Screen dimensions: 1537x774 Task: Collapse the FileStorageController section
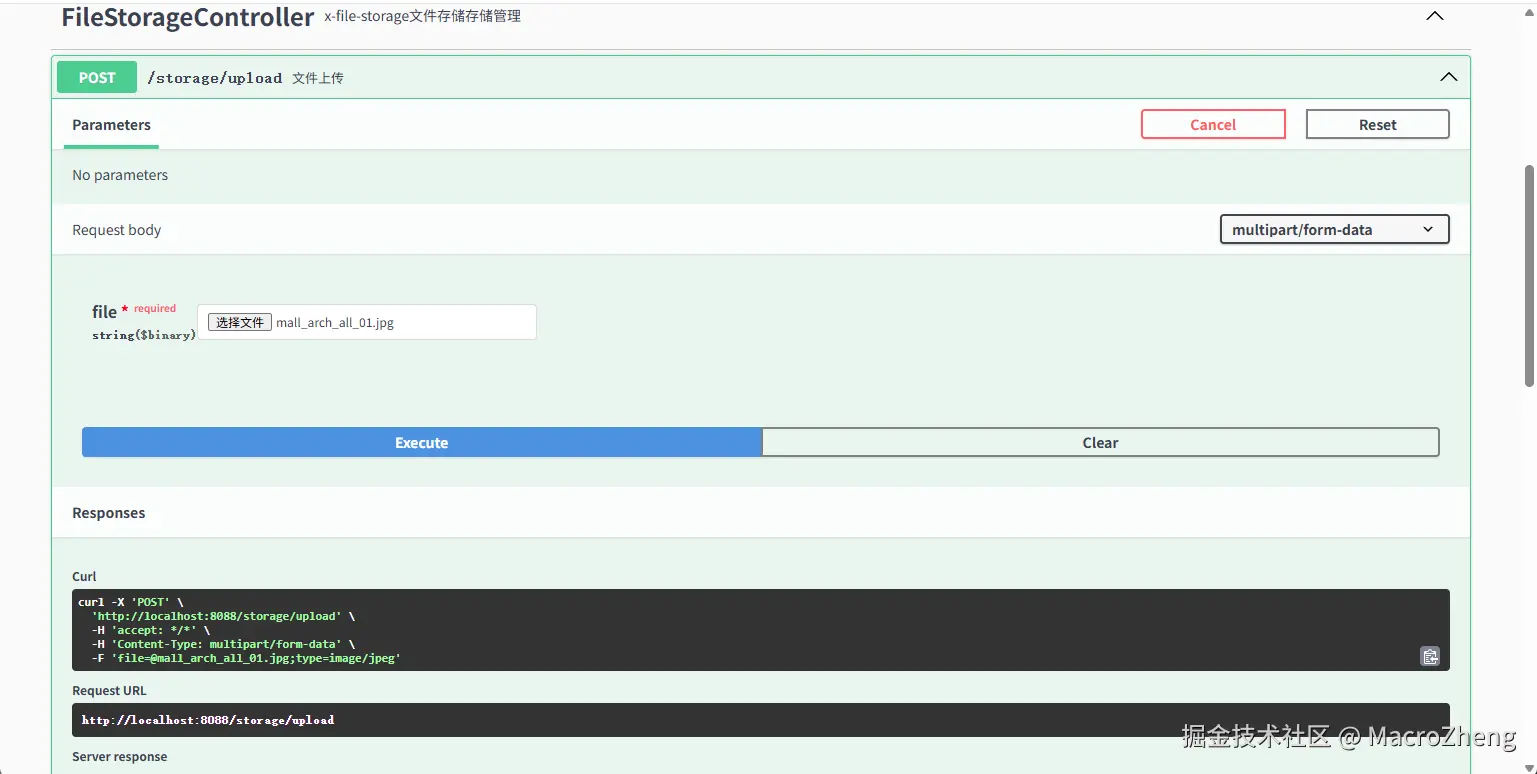[1435, 16]
